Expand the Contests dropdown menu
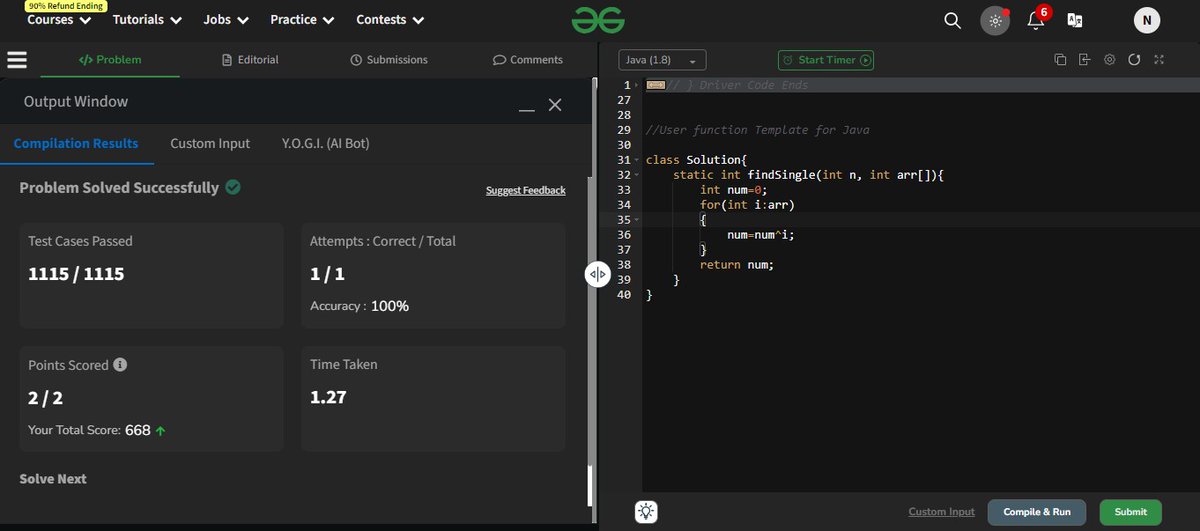The height and width of the screenshot is (531, 1200). click(x=390, y=20)
